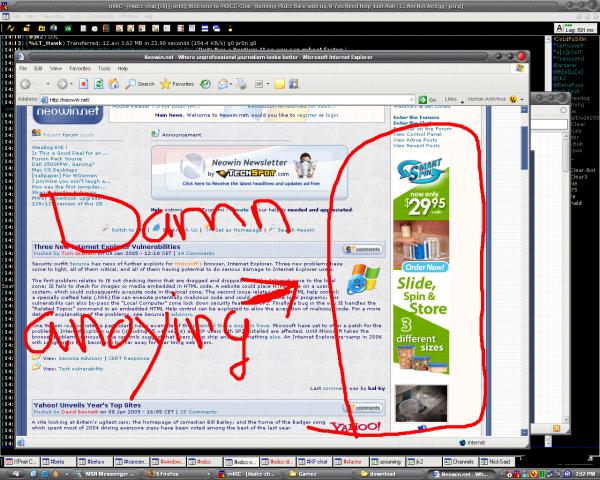Go to the Home page icon
Viewport: 600px width, 480px height.
tap(114, 84)
